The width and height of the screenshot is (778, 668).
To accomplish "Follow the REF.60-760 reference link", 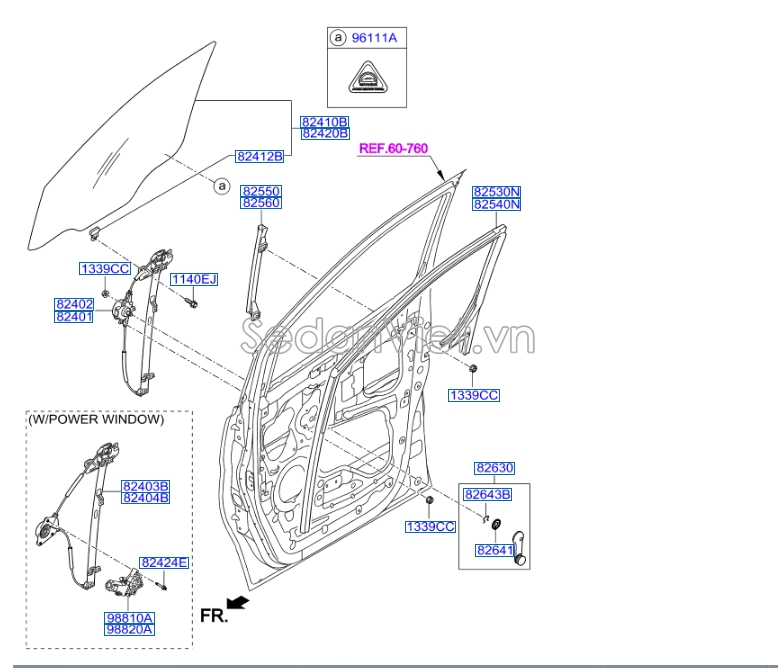I will (393, 149).
